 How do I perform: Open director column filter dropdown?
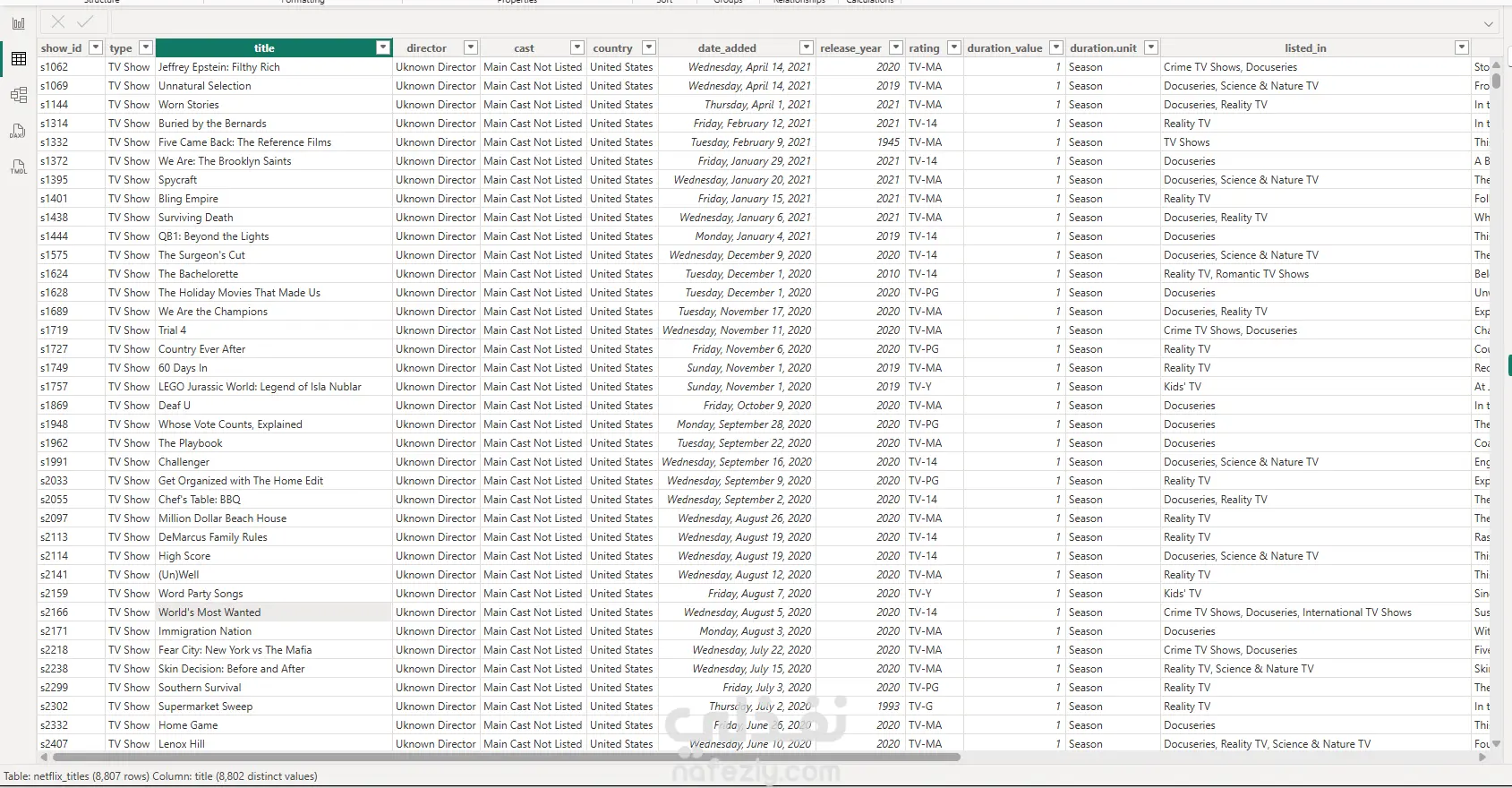tap(470, 47)
